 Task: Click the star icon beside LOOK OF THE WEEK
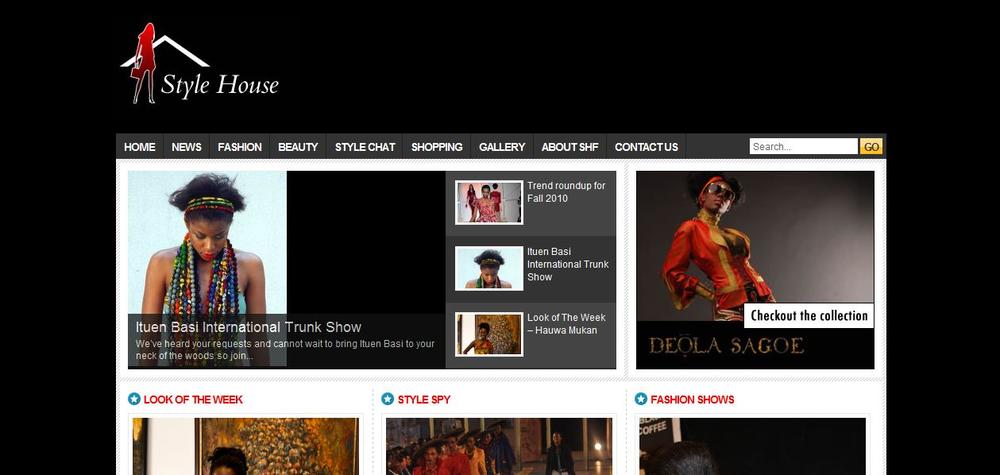pos(134,399)
